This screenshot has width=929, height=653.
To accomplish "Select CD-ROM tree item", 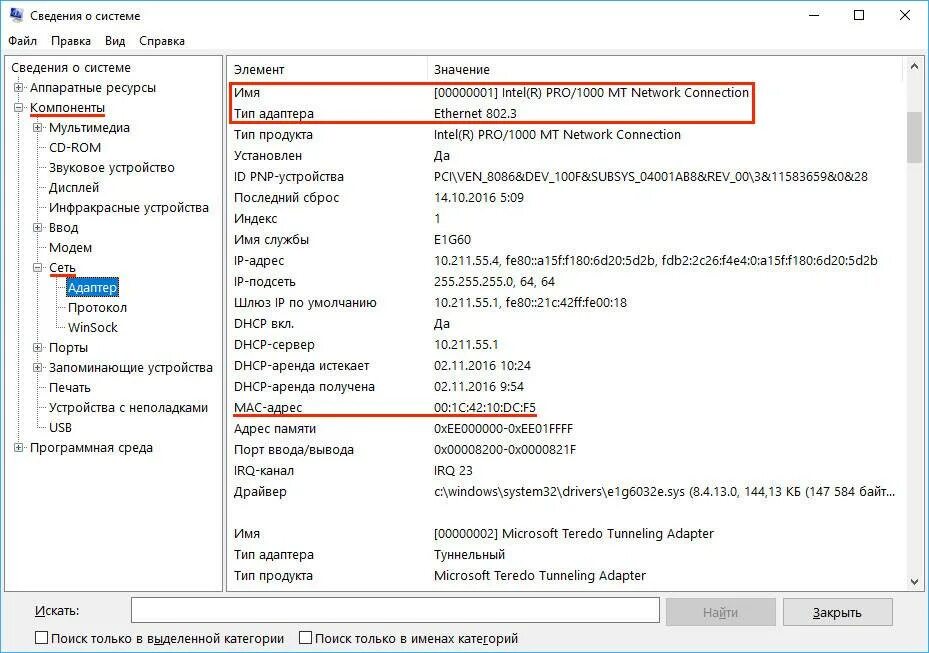I will coord(75,148).
